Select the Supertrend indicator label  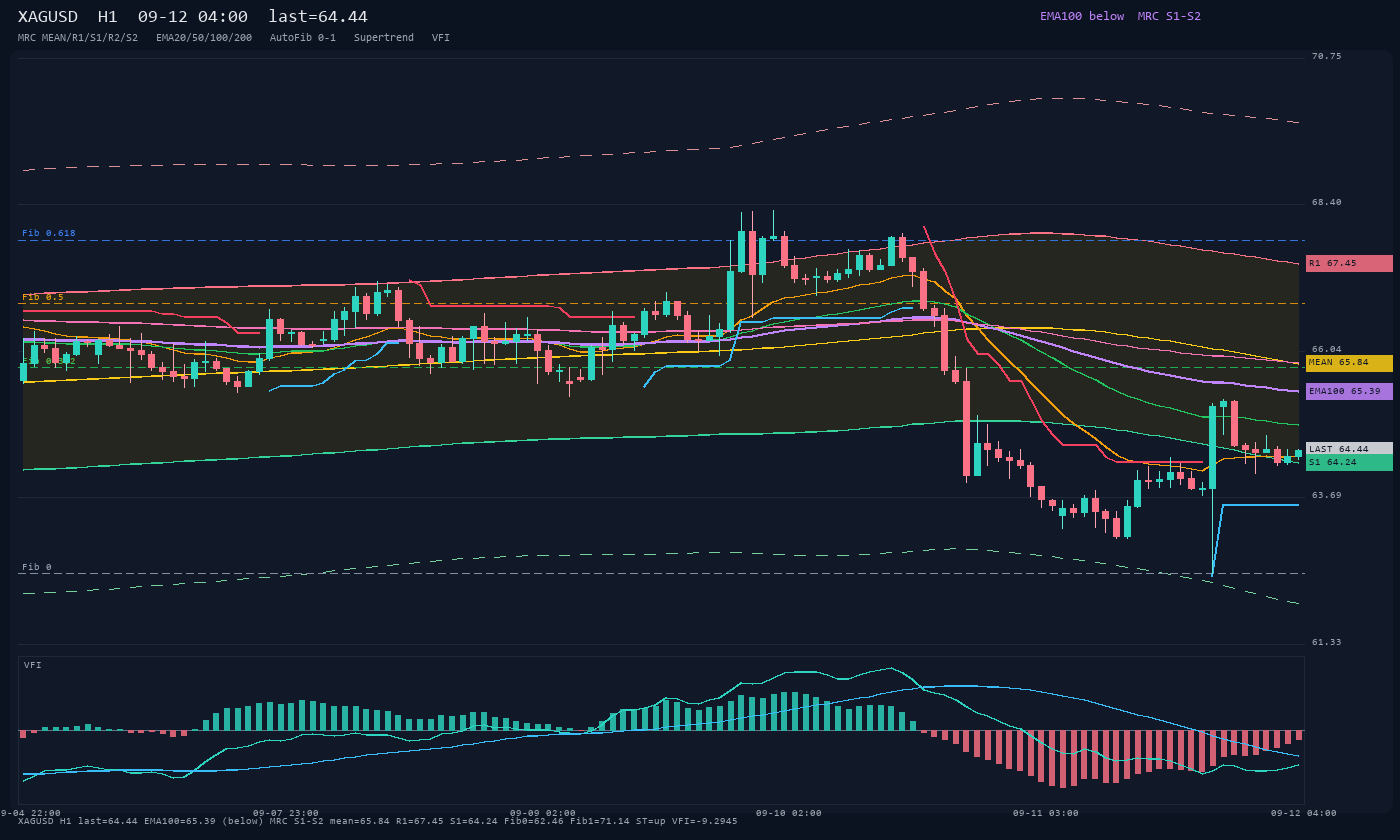click(384, 38)
